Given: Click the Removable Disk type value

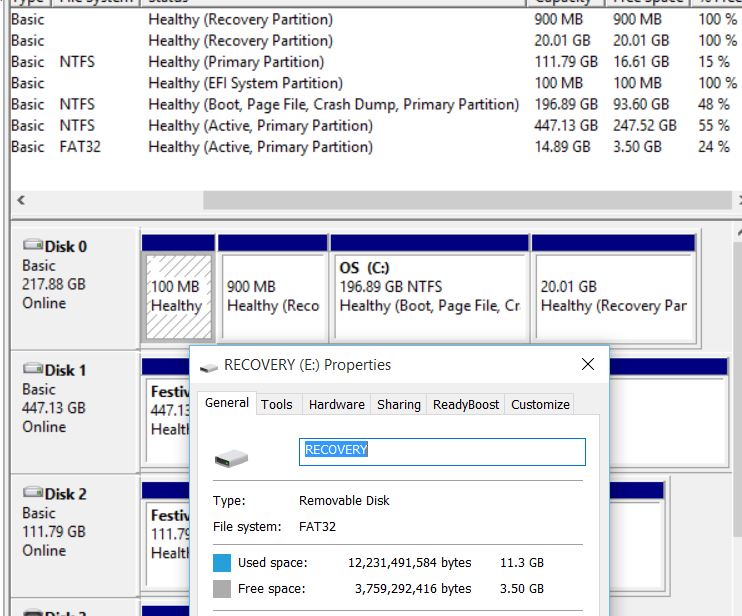Looking at the screenshot, I should (344, 501).
